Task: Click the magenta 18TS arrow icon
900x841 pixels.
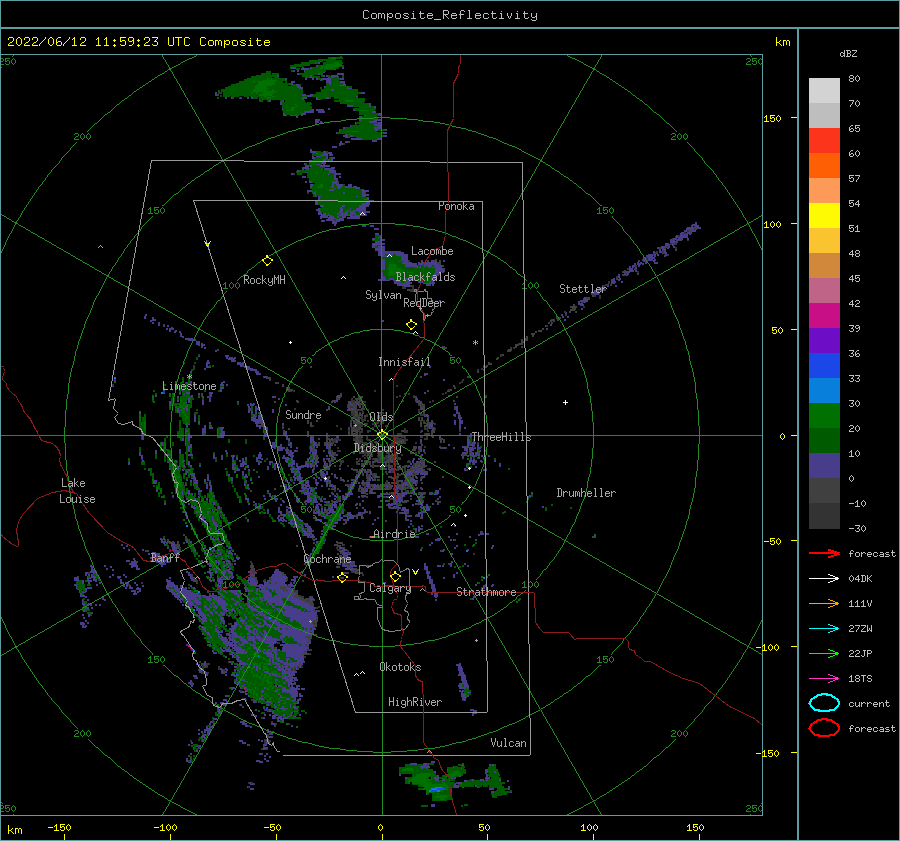Action: [x=824, y=679]
